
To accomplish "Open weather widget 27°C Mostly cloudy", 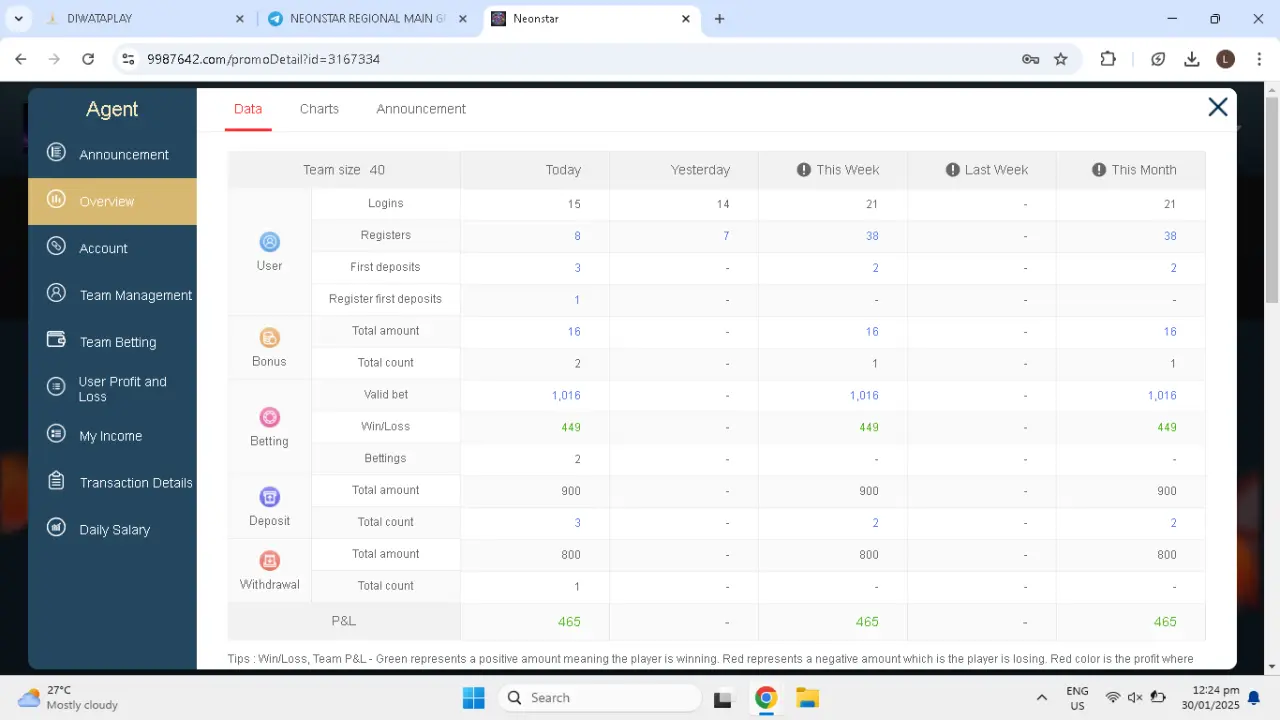I will tap(68, 698).
